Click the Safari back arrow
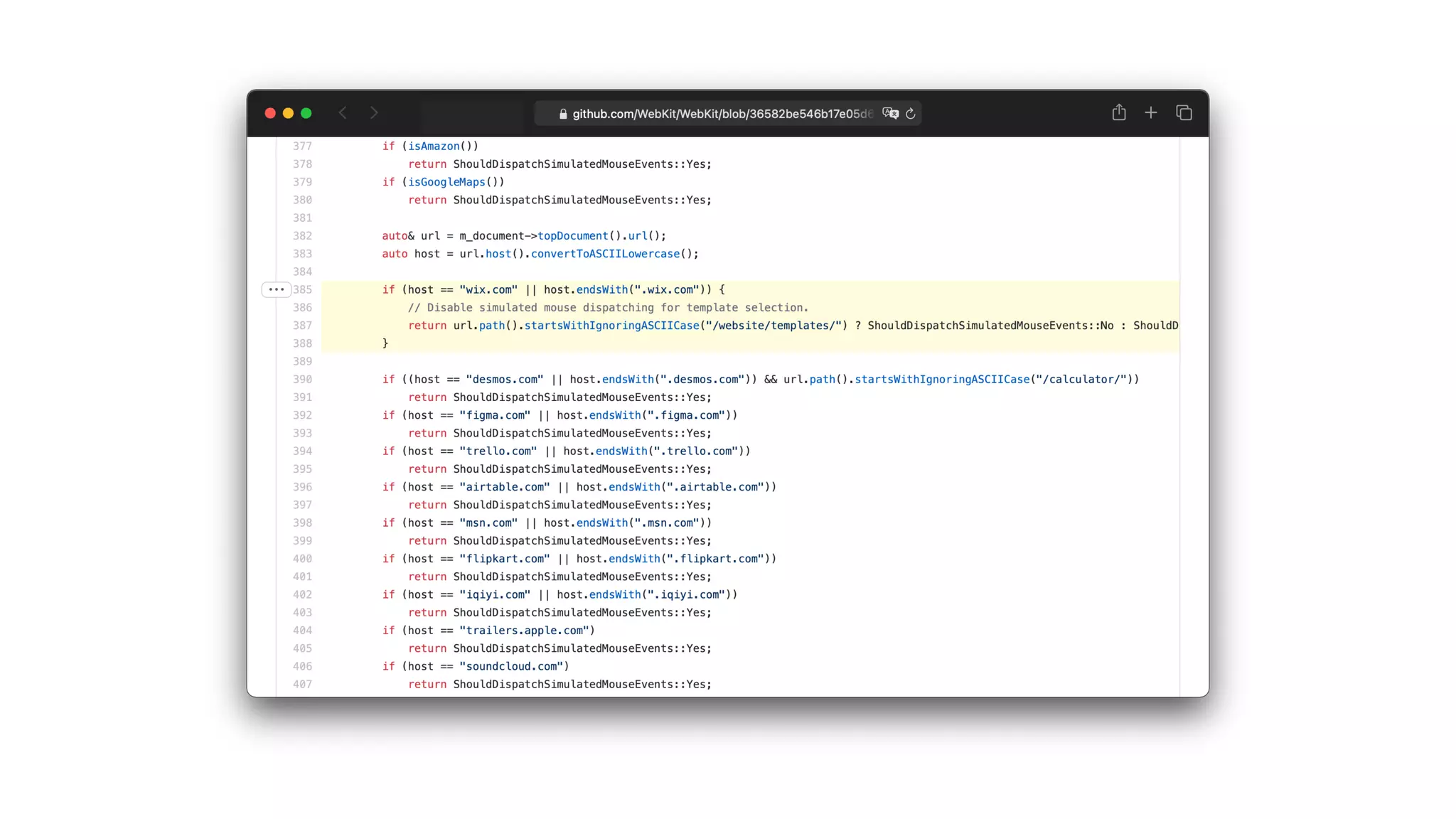Screen dimensions: 1456x819 click(x=343, y=113)
